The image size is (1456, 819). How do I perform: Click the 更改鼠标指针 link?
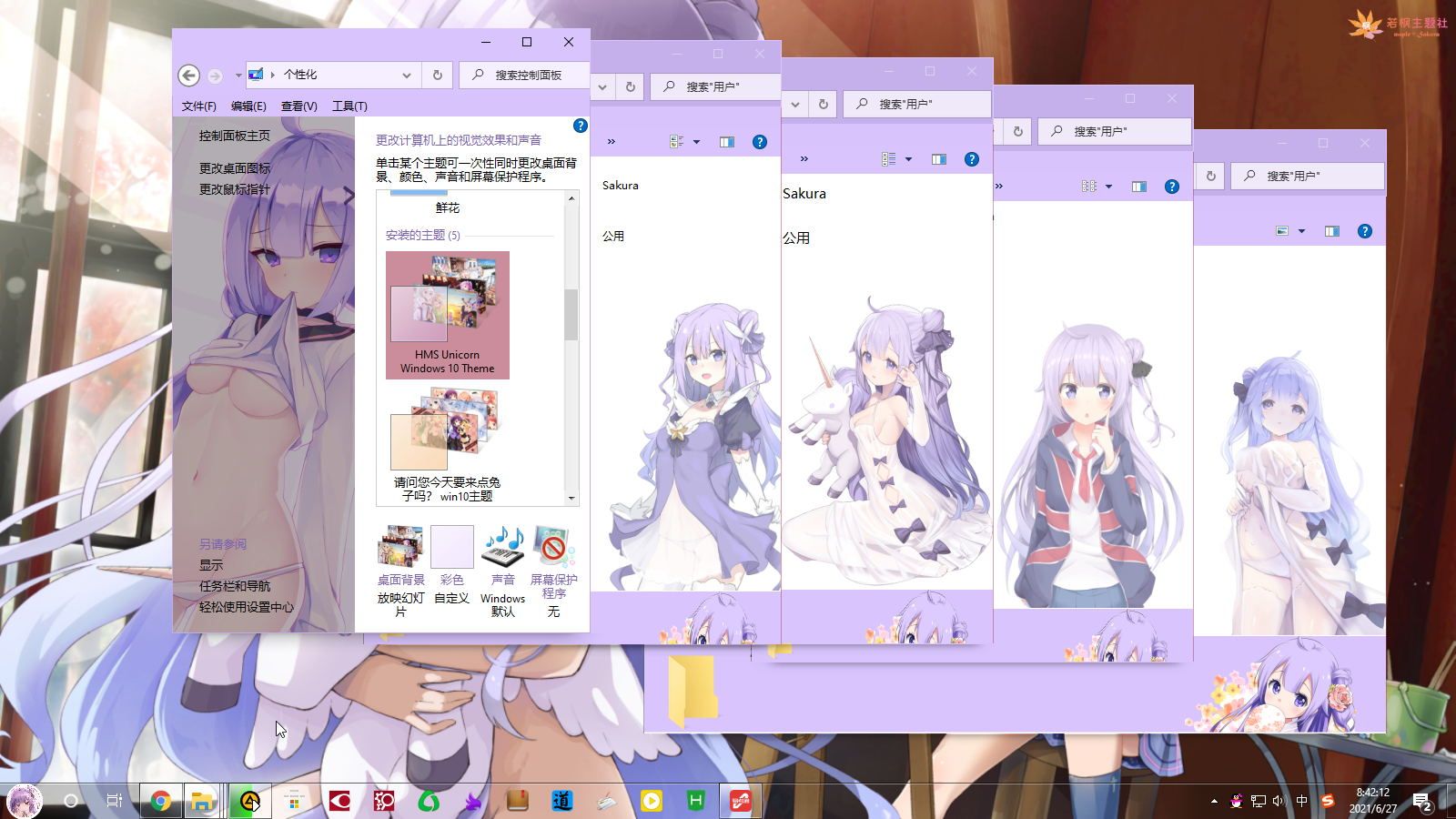[235, 189]
